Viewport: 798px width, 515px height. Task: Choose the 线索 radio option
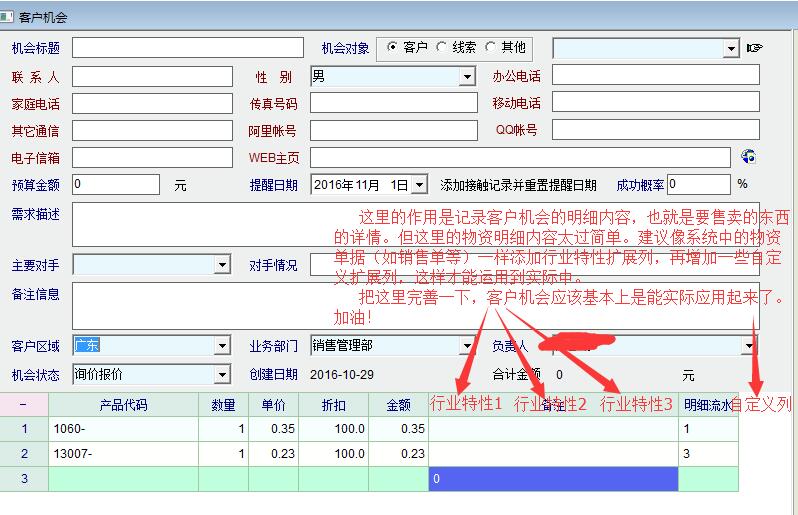click(x=442, y=47)
